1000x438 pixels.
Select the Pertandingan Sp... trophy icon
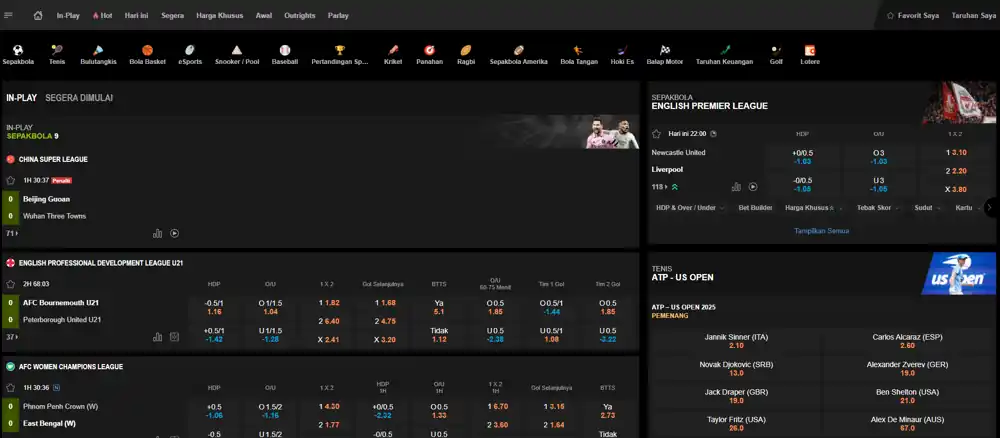pos(340,50)
